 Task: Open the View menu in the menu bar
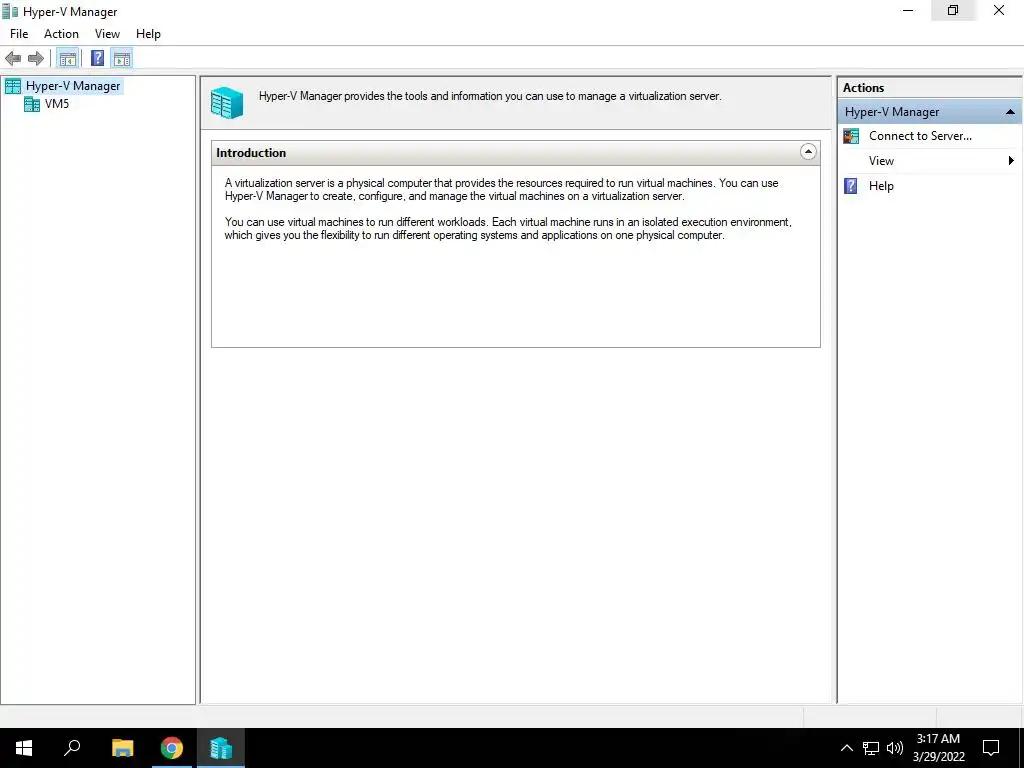[x=107, y=34]
